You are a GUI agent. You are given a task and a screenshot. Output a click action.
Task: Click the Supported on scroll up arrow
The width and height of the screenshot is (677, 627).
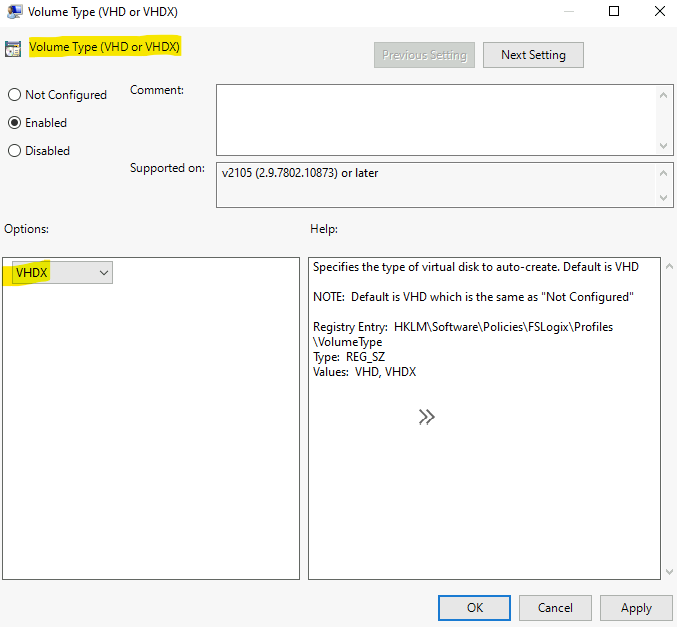664,173
